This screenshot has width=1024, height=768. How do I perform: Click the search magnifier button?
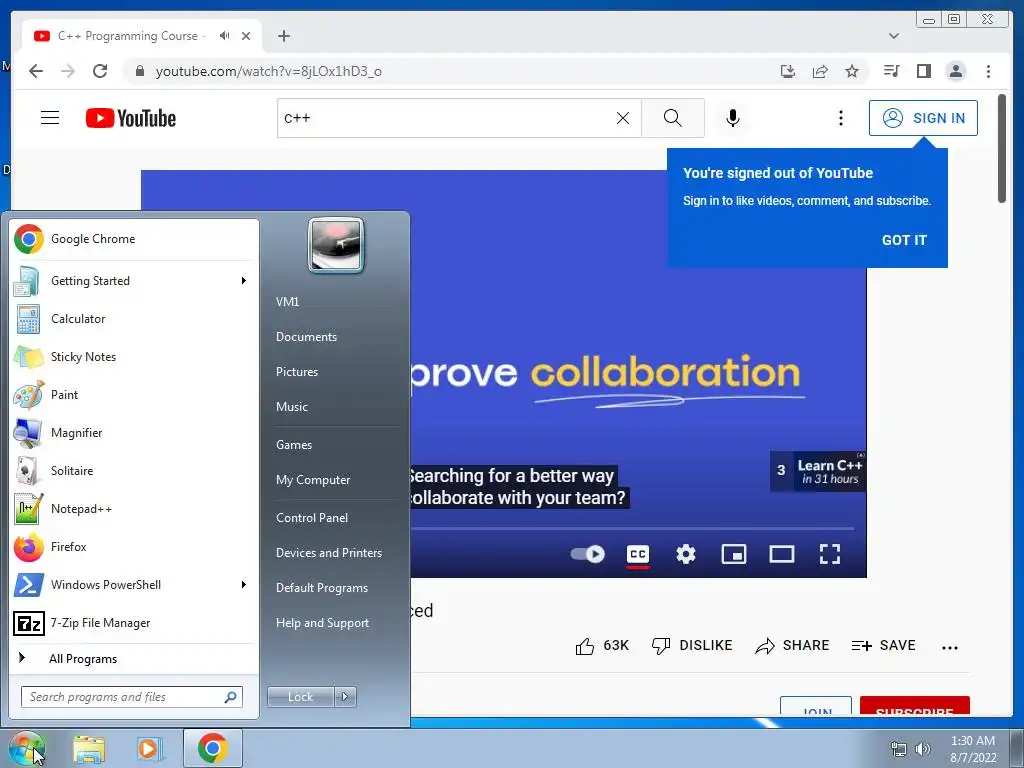pos(673,118)
